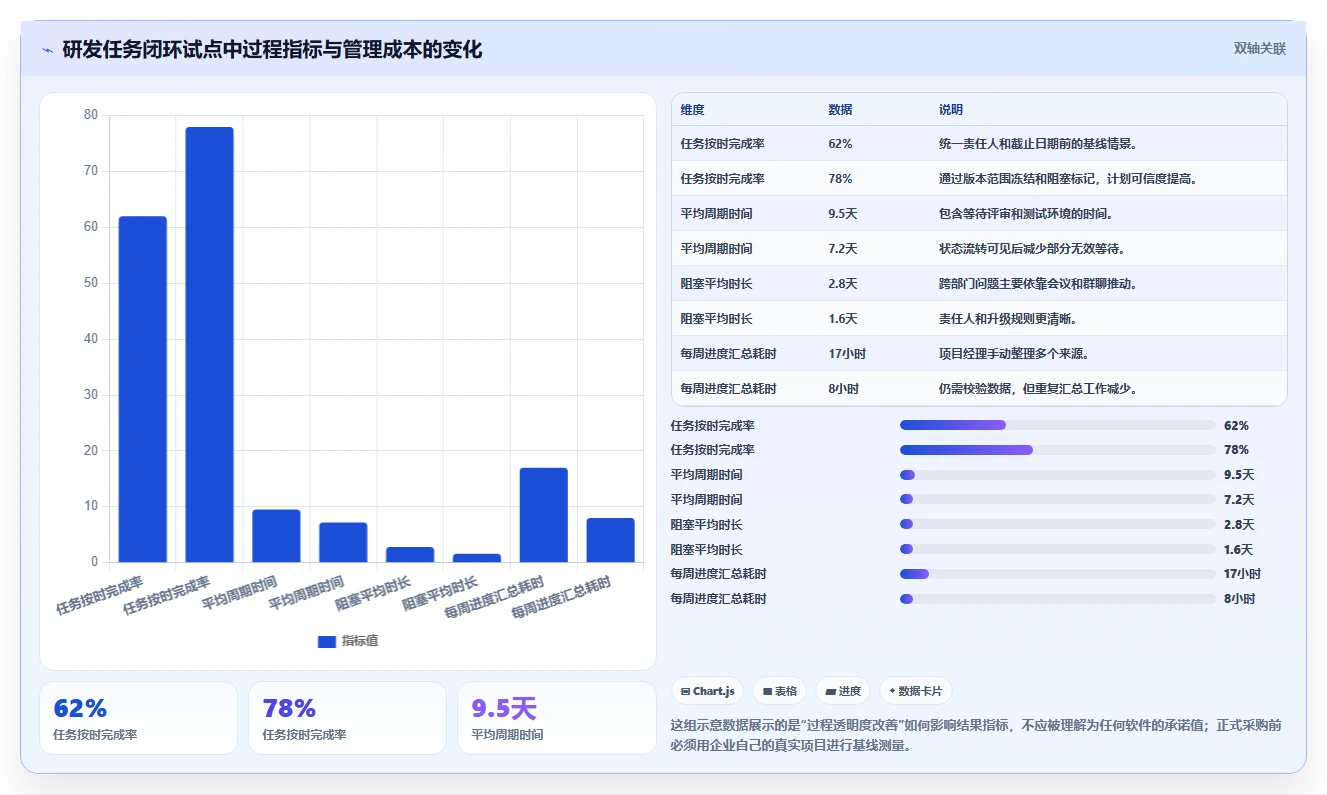The image size is (1327, 795).
Task: Click the chart bar with value 9.5
Action: pyautogui.click(x=276, y=536)
